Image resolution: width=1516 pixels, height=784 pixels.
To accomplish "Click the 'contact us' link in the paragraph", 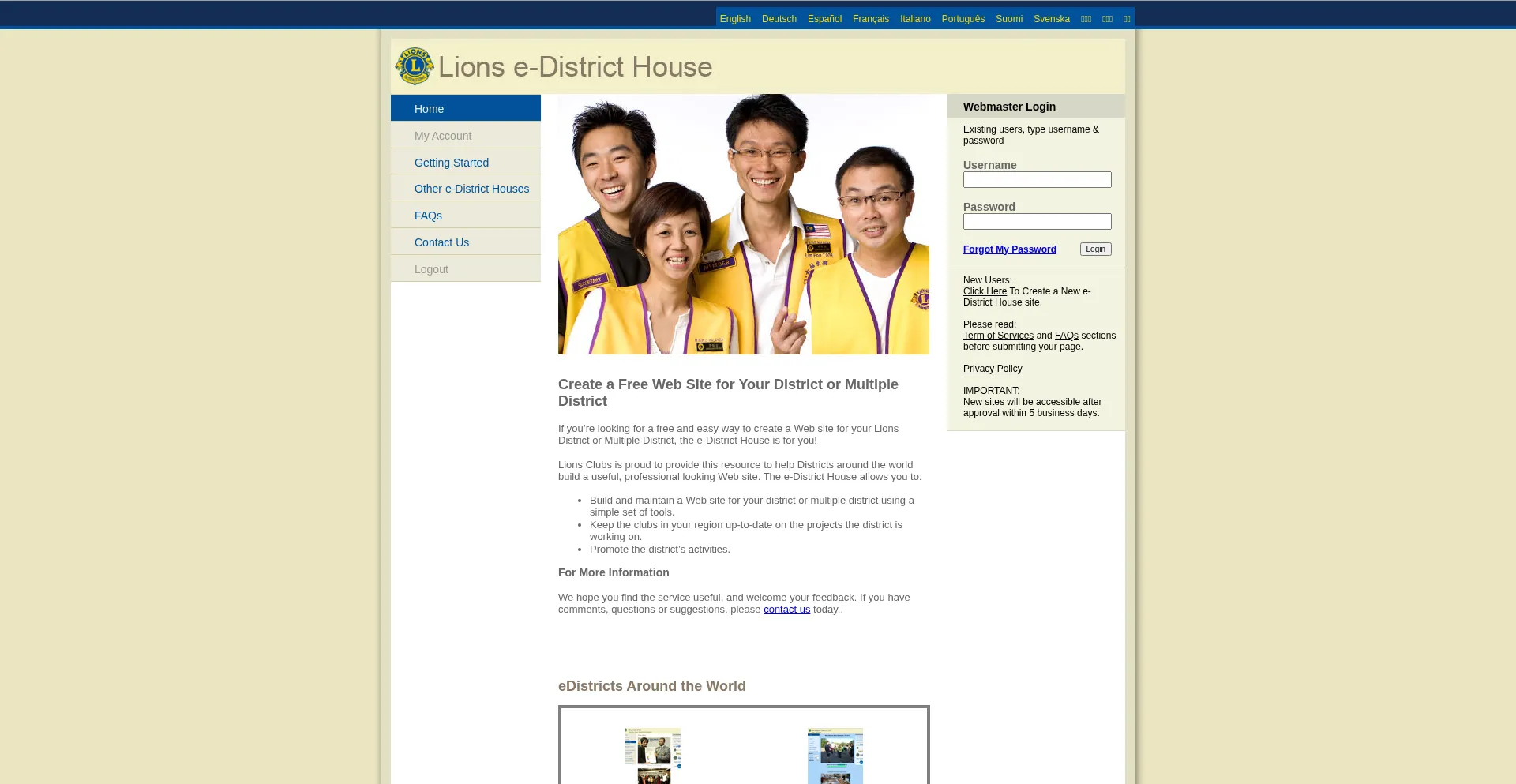I will (786, 610).
